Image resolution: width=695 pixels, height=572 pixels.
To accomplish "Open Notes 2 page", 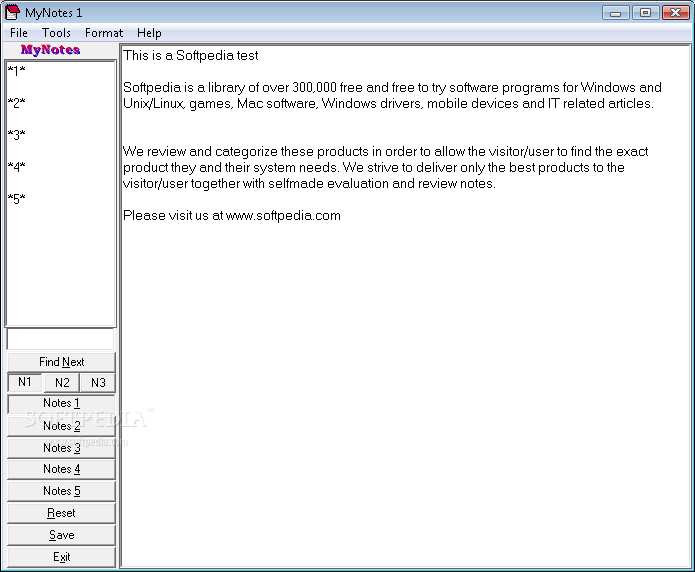I will click(61, 426).
